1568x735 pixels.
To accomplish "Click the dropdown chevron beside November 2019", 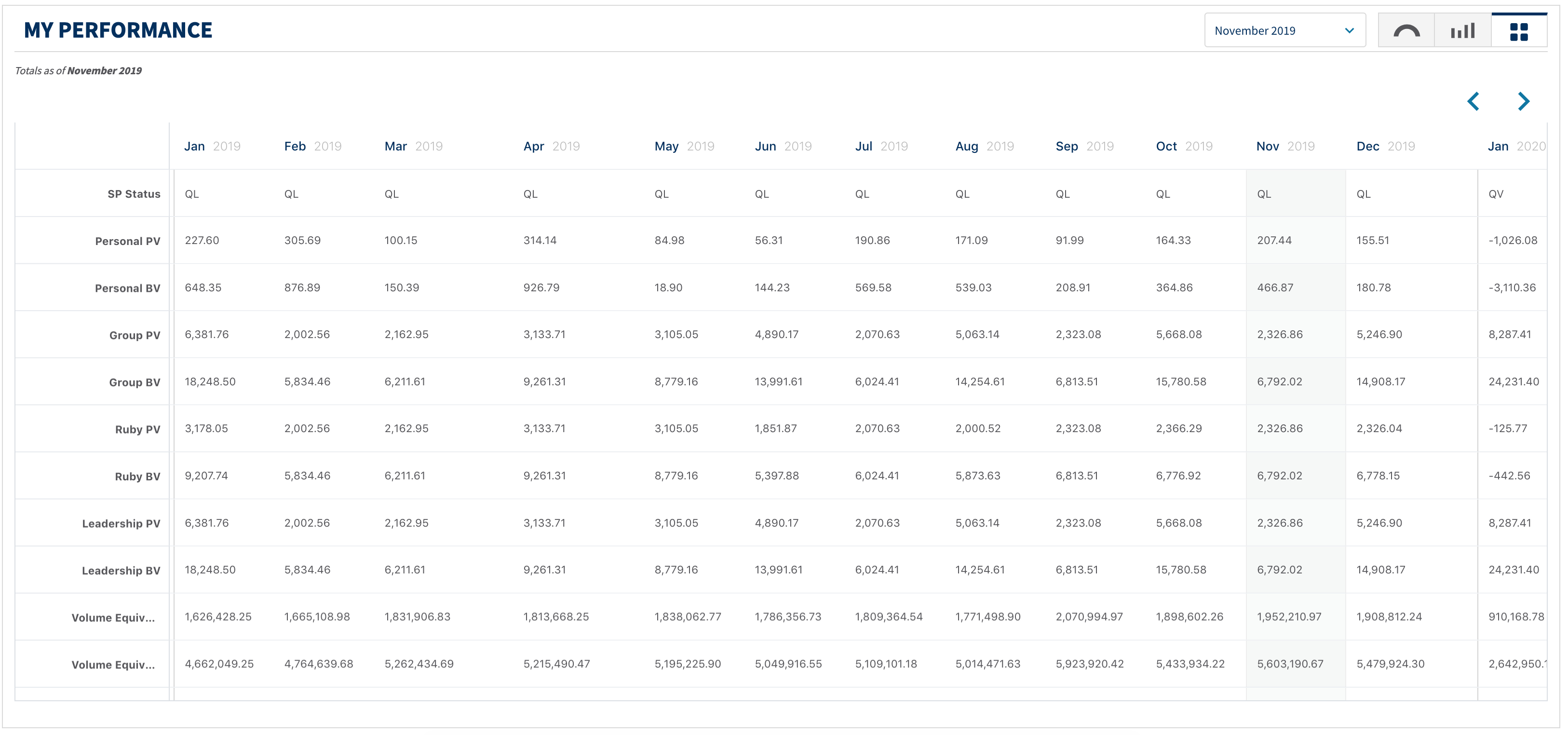I will tap(1350, 30).
